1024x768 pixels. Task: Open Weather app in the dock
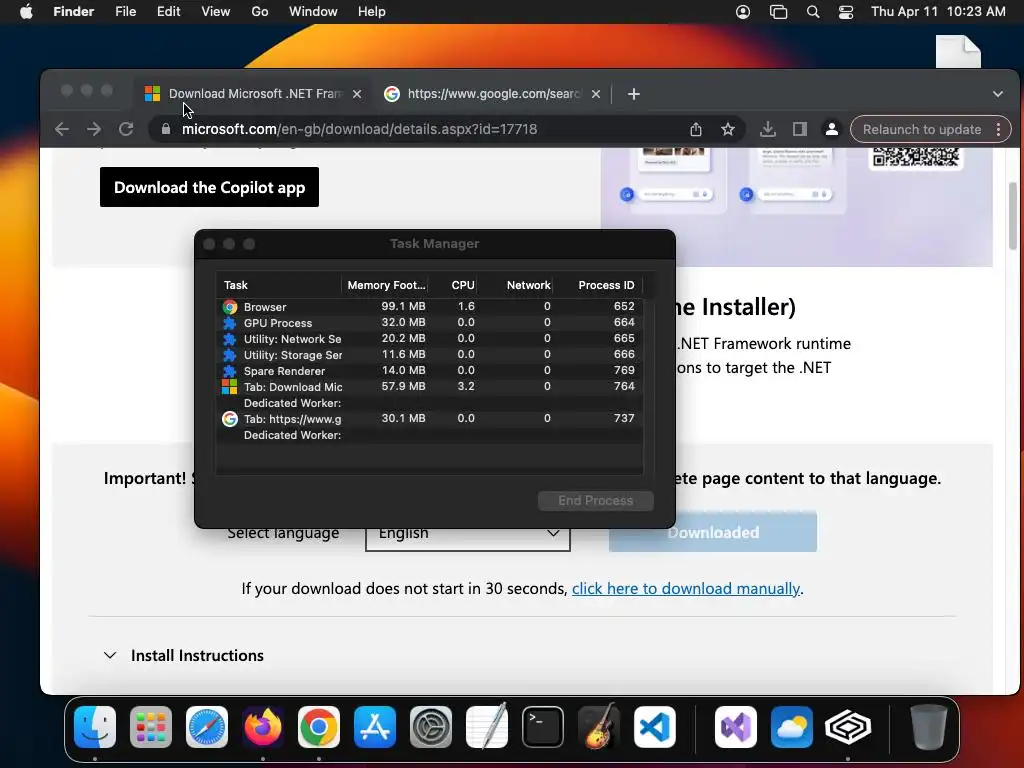[x=792, y=727]
